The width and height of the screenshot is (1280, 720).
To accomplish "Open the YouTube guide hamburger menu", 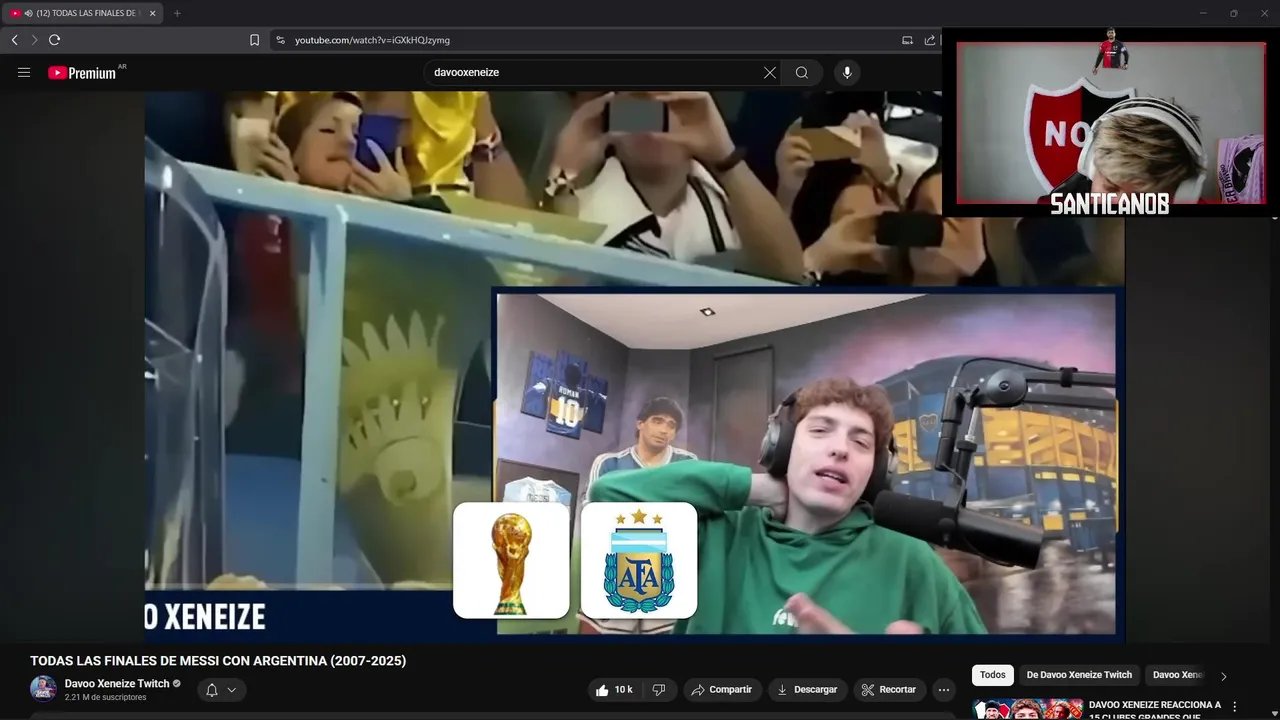I will tap(24, 72).
